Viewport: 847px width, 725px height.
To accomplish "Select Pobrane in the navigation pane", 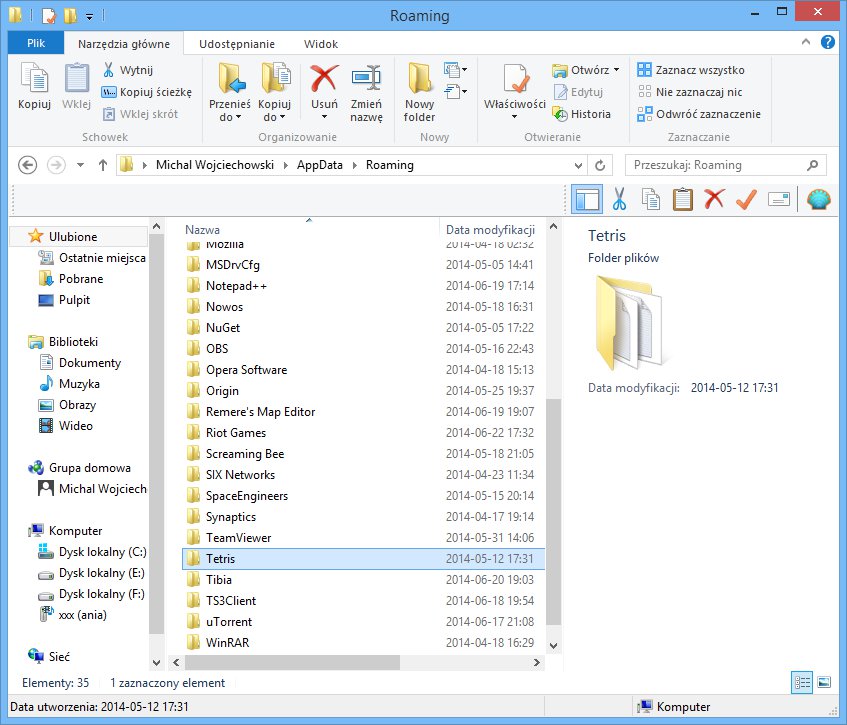I will (x=81, y=279).
